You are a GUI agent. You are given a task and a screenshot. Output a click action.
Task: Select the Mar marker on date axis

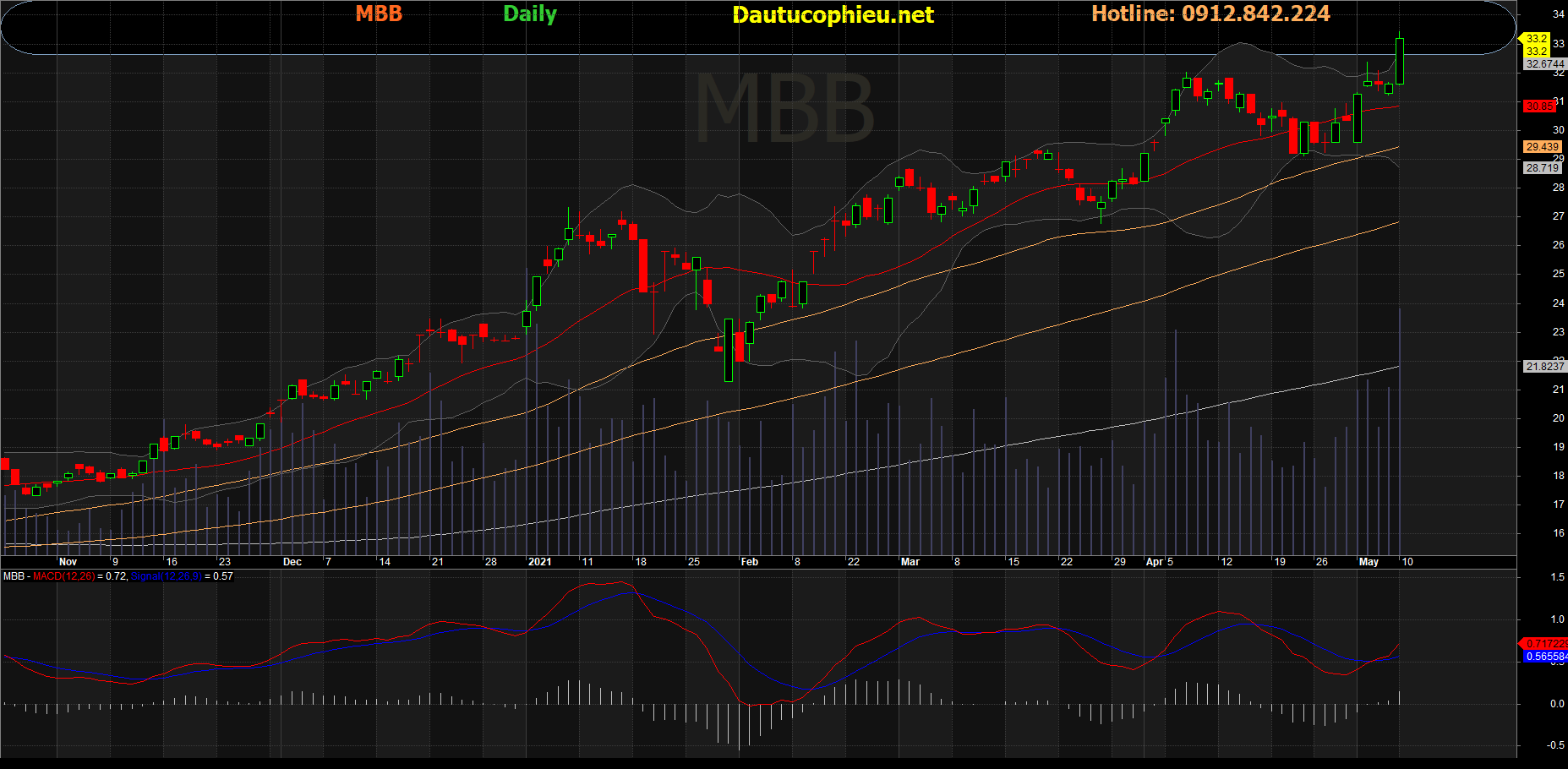point(910,562)
